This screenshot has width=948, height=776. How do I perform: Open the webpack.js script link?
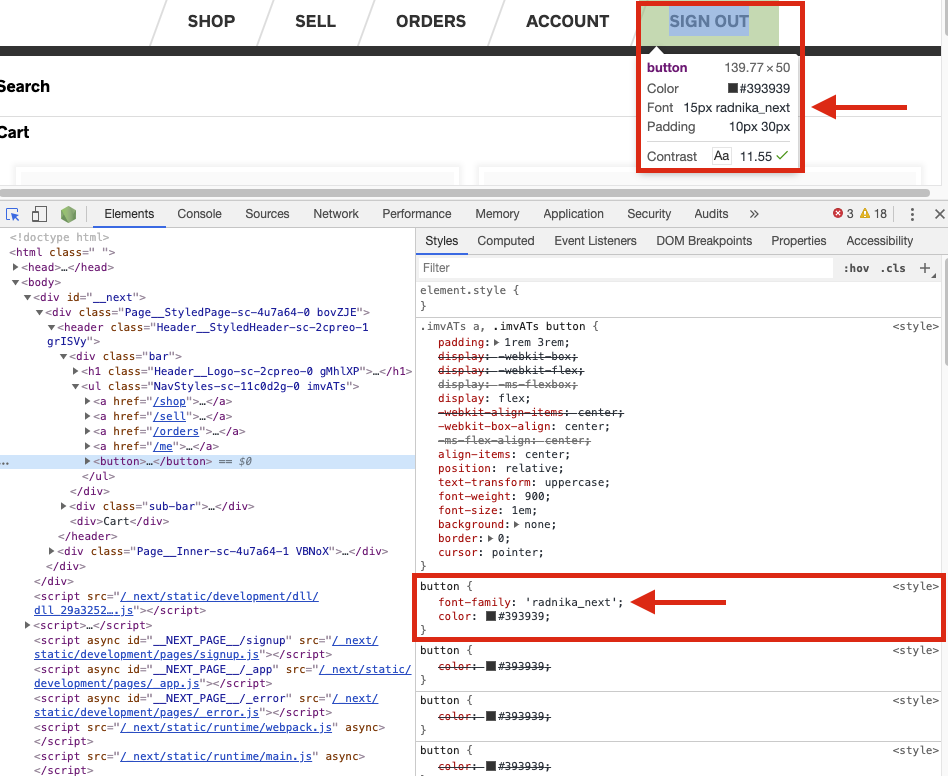pos(226,727)
